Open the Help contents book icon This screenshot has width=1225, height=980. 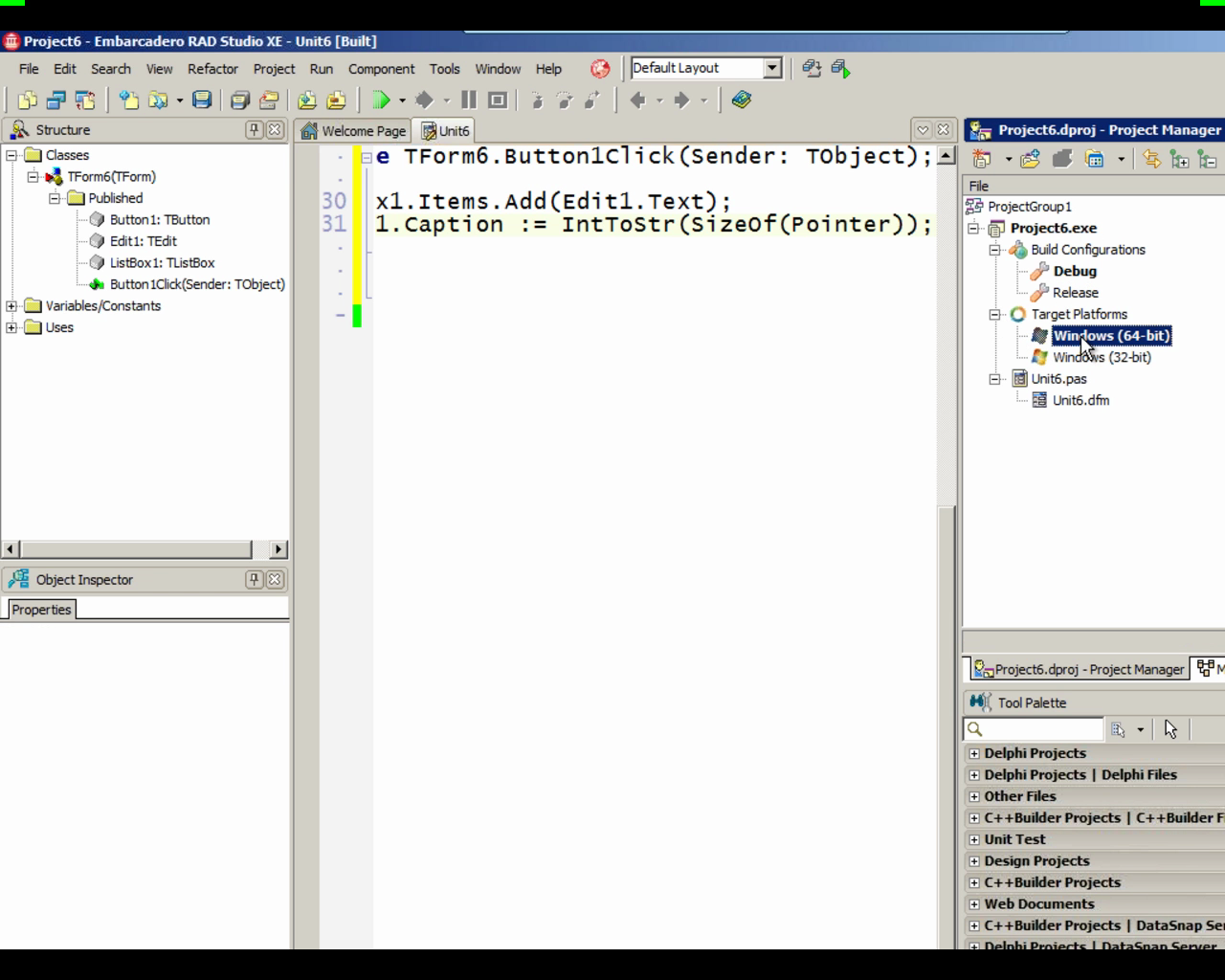(x=742, y=100)
